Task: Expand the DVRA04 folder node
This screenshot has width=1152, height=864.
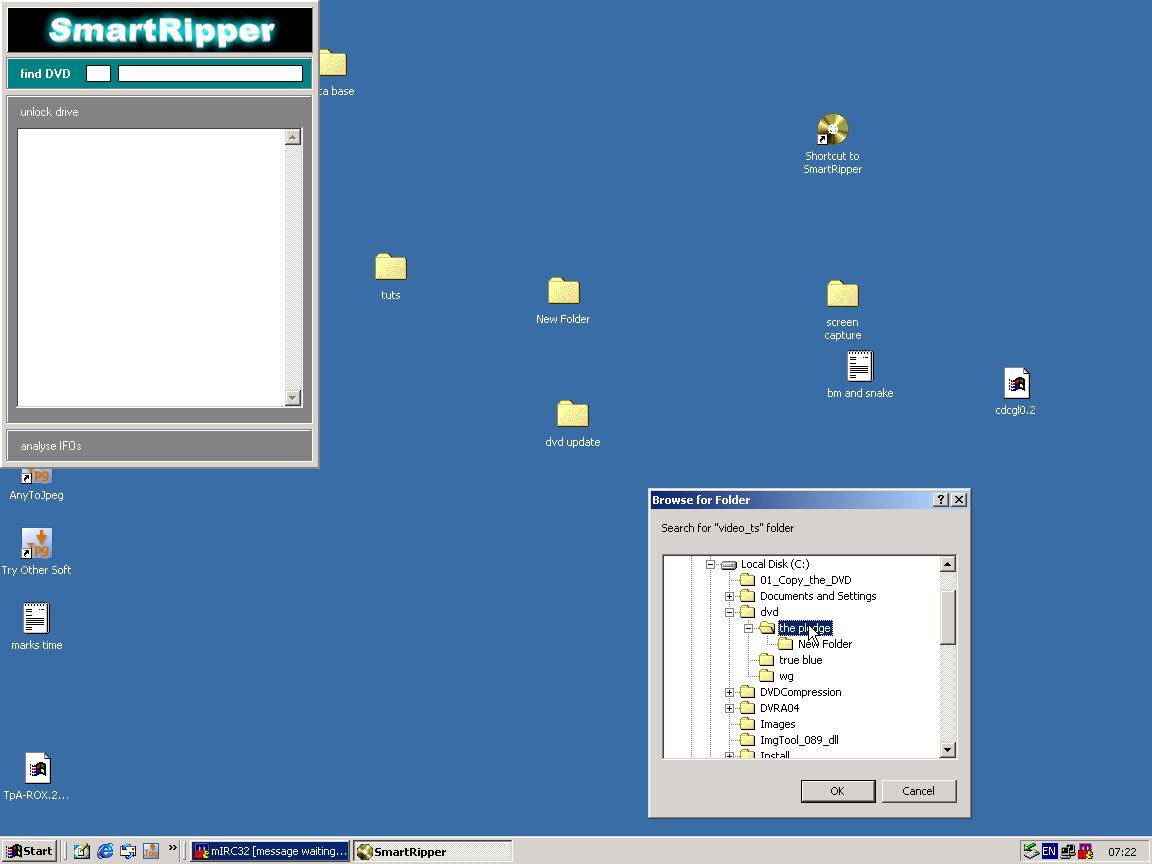Action: (730, 708)
